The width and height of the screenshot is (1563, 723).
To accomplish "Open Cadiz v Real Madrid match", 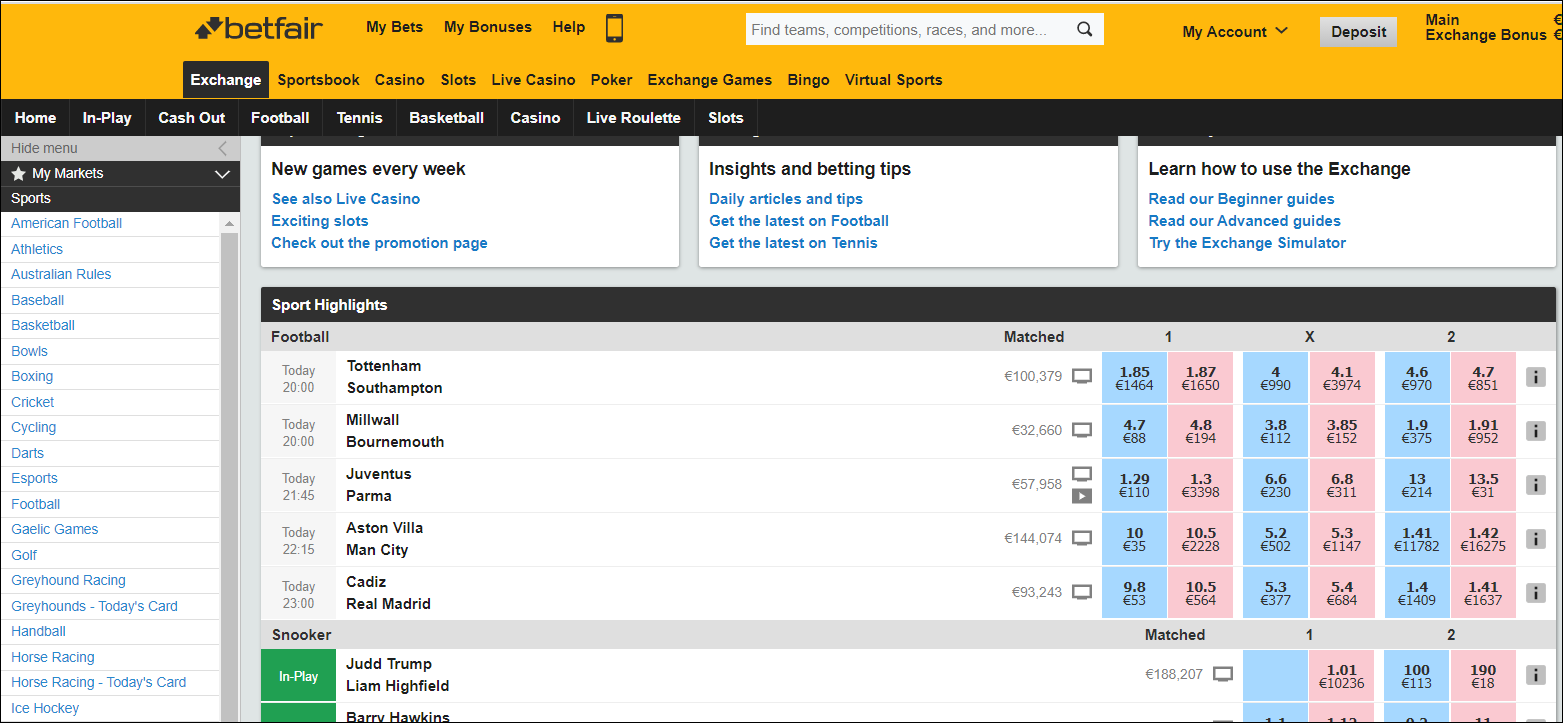I will (x=388, y=593).
